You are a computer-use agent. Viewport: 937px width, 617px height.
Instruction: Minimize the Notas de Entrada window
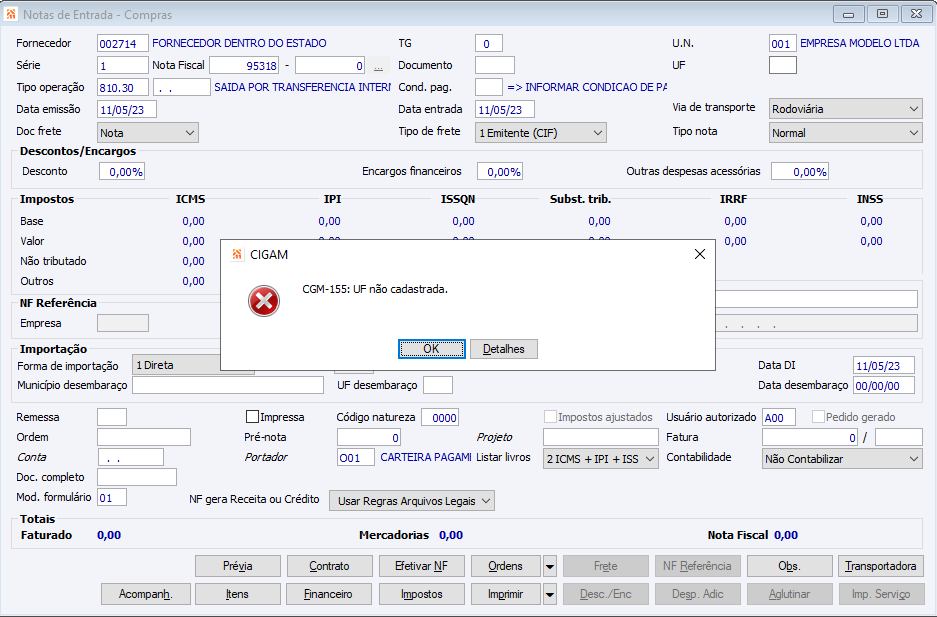pyautogui.click(x=849, y=14)
